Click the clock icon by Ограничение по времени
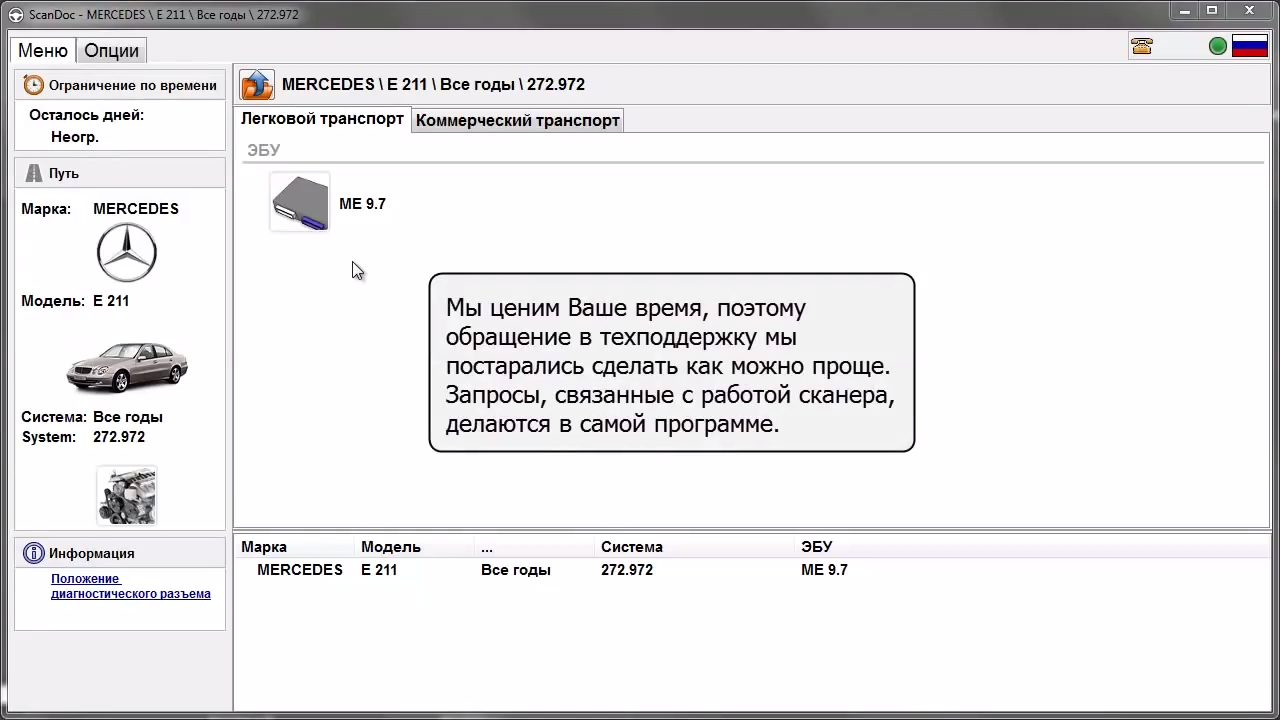The height and width of the screenshot is (720, 1280). point(34,85)
